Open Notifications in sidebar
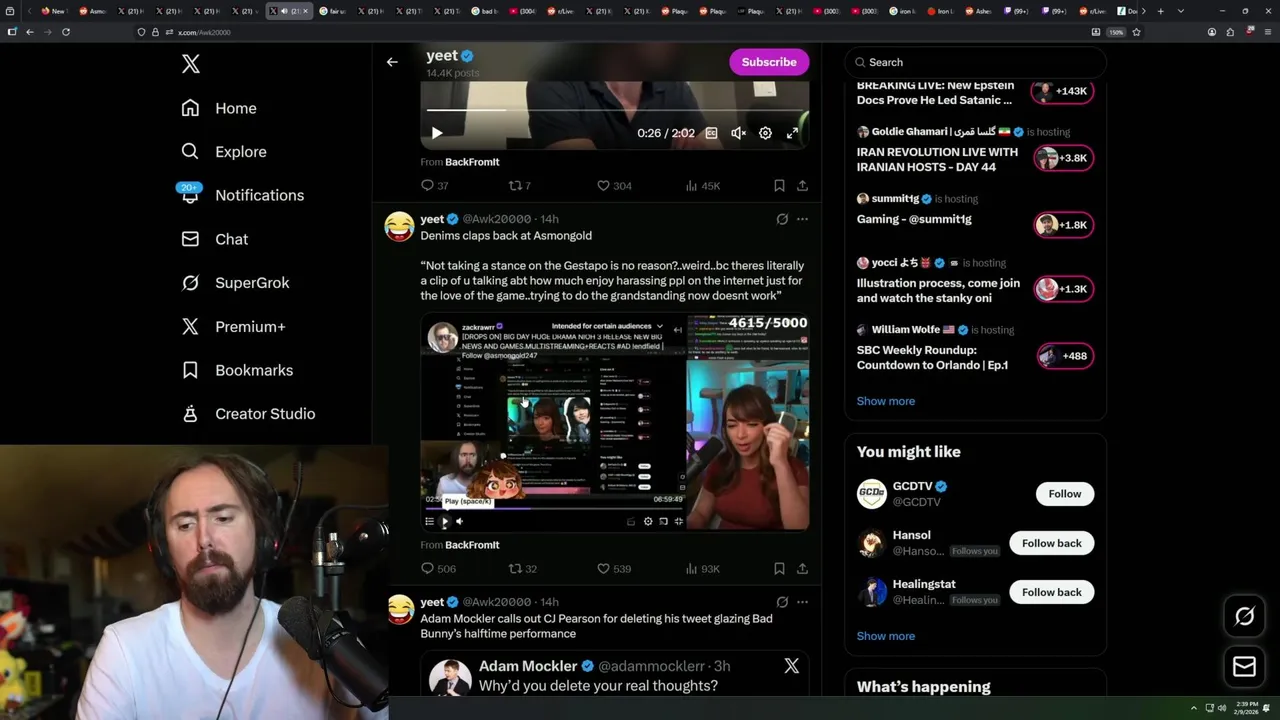Viewport: 1280px width, 720px height. click(242, 195)
